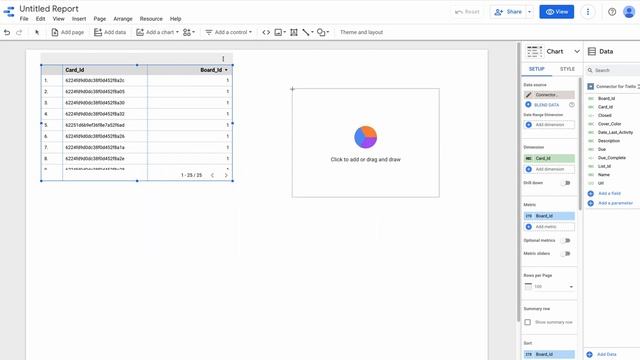The image size is (640, 360).
Task: Toggle the Optional metrics switch
Action: click(566, 240)
